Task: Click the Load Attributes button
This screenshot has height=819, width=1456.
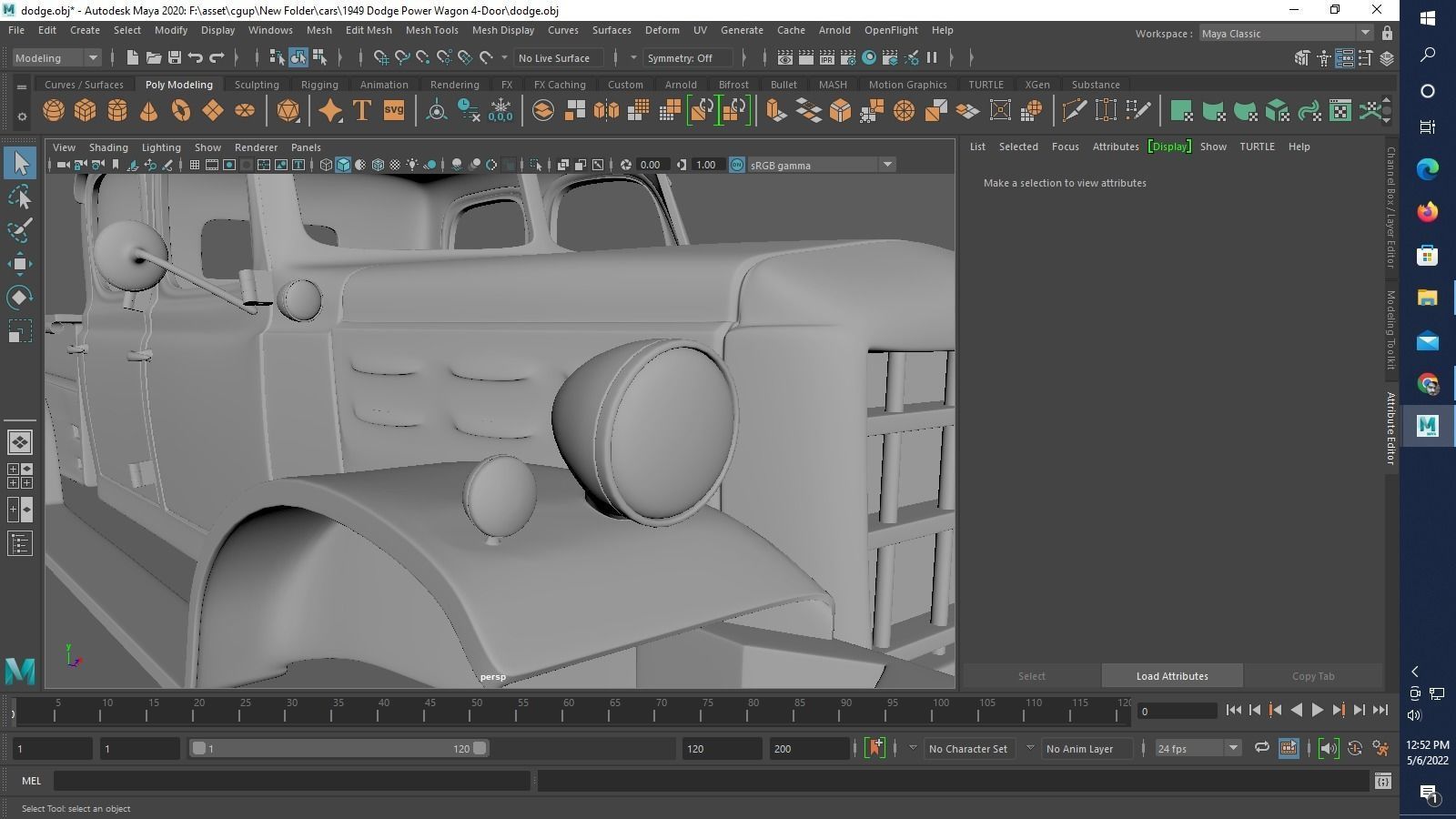Action: pyautogui.click(x=1172, y=676)
